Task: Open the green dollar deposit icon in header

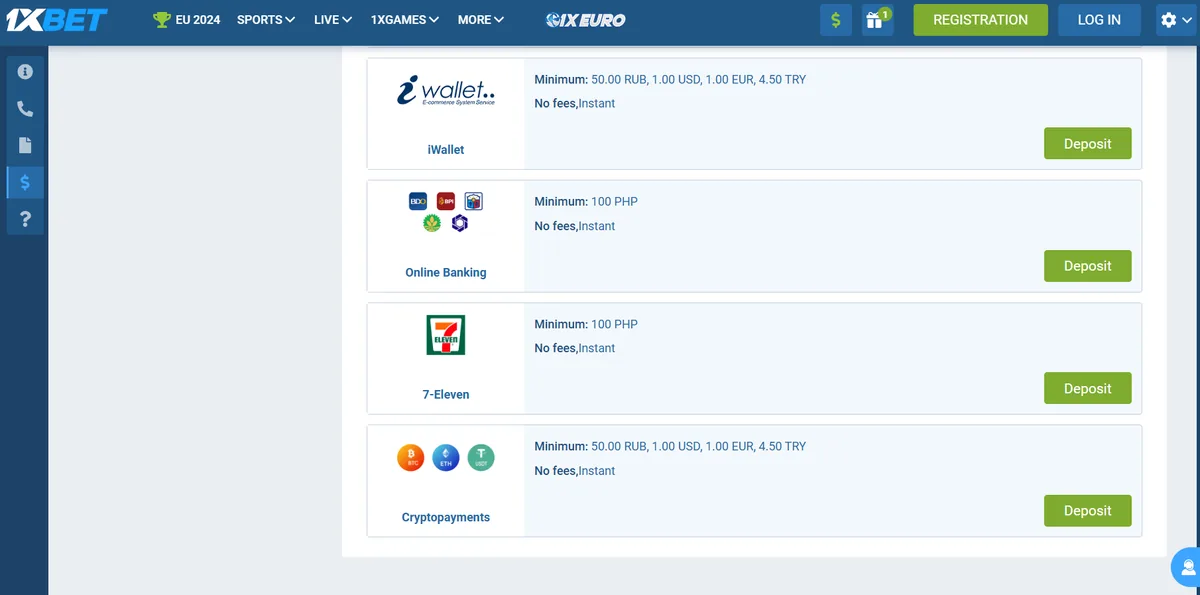Action: (836, 20)
